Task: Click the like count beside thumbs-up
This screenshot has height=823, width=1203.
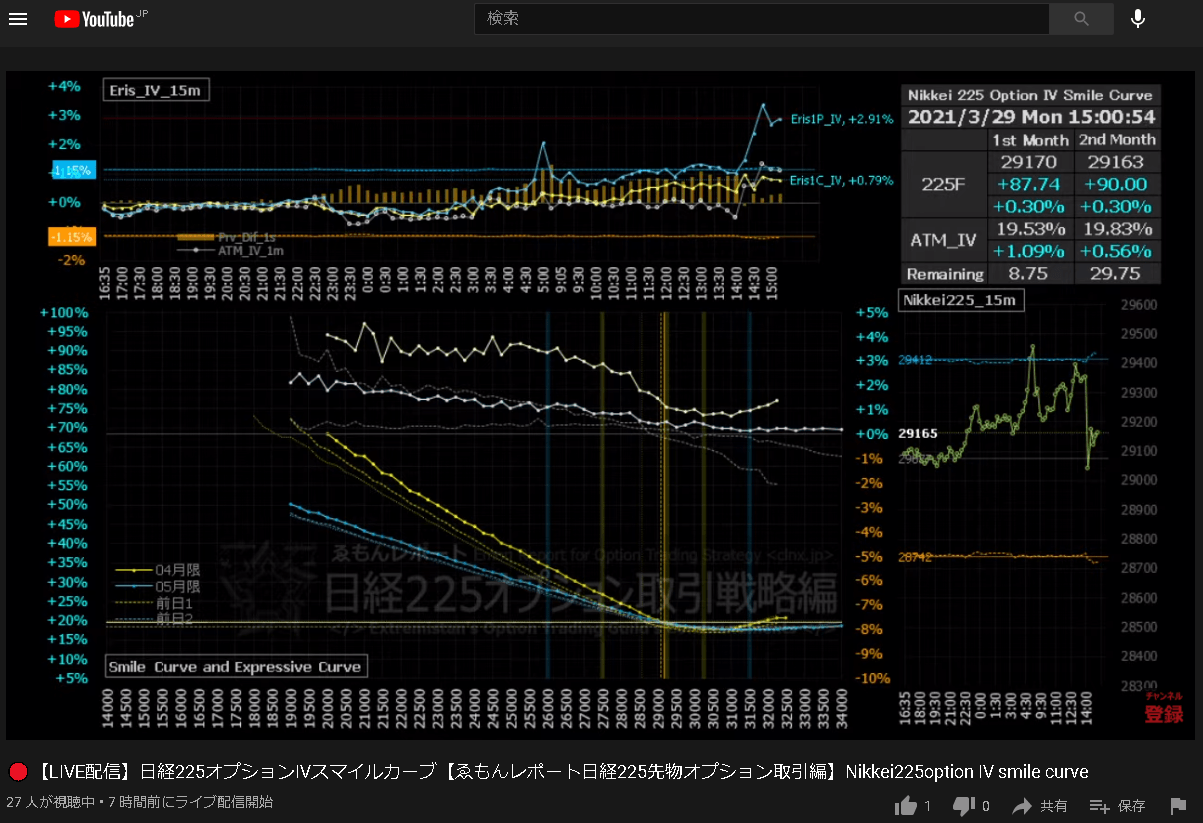Action: [928, 806]
